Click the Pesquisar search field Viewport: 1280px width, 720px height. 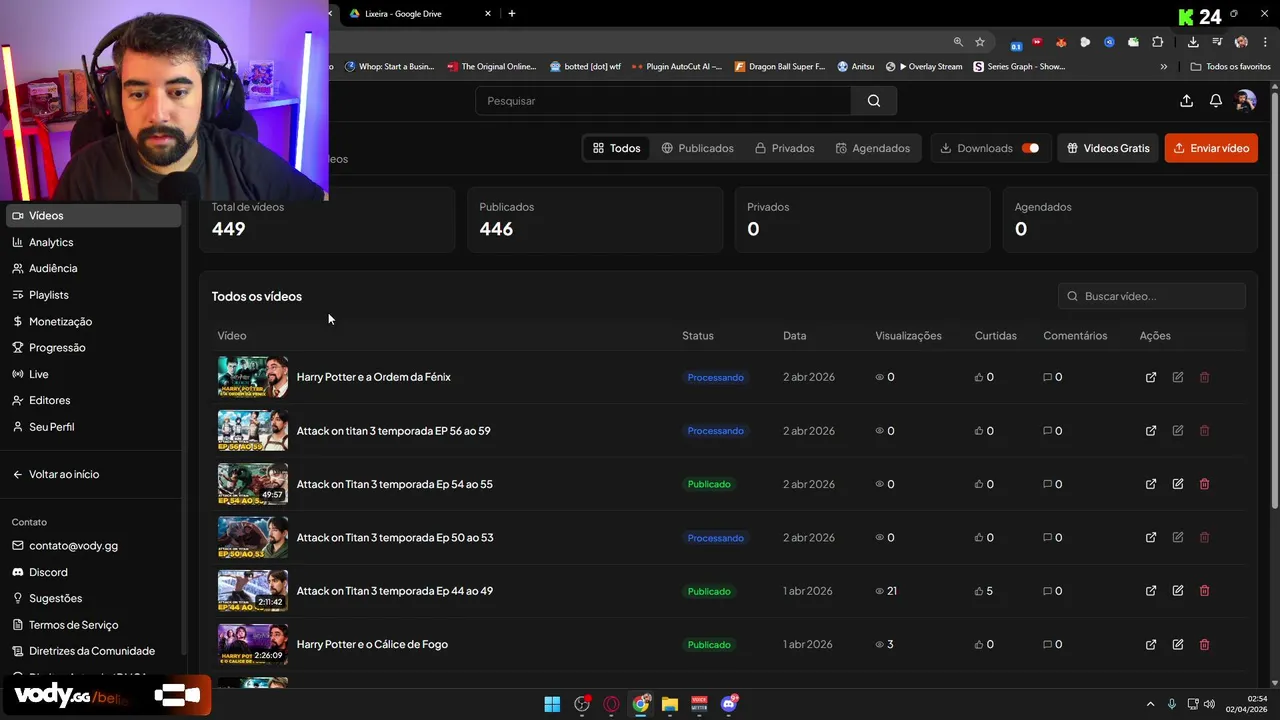point(663,101)
